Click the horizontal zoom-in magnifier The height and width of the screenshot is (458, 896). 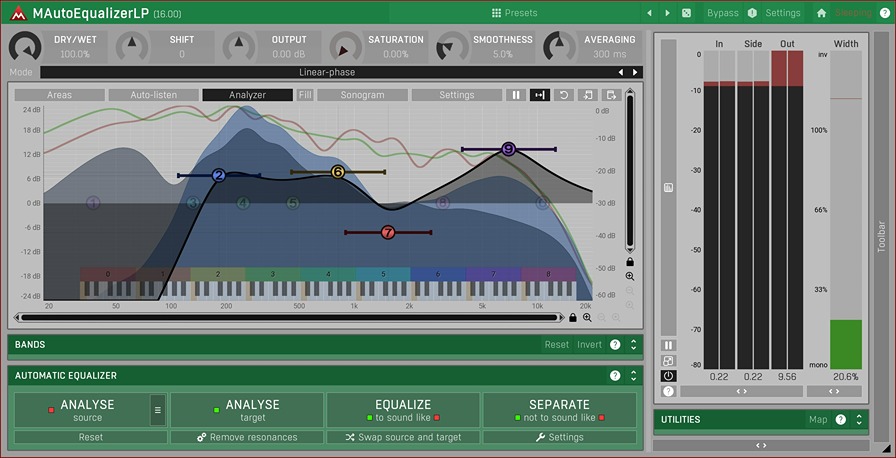click(587, 318)
